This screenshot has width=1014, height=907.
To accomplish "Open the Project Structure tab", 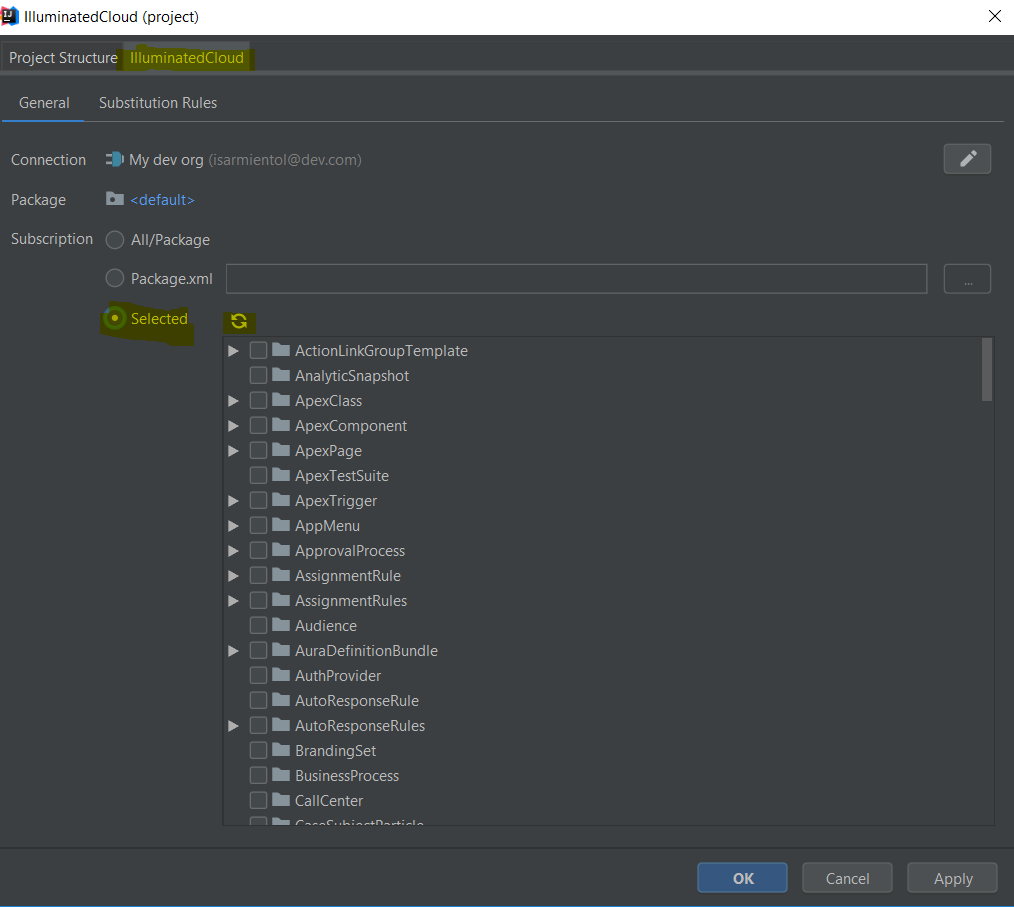I will [63, 58].
